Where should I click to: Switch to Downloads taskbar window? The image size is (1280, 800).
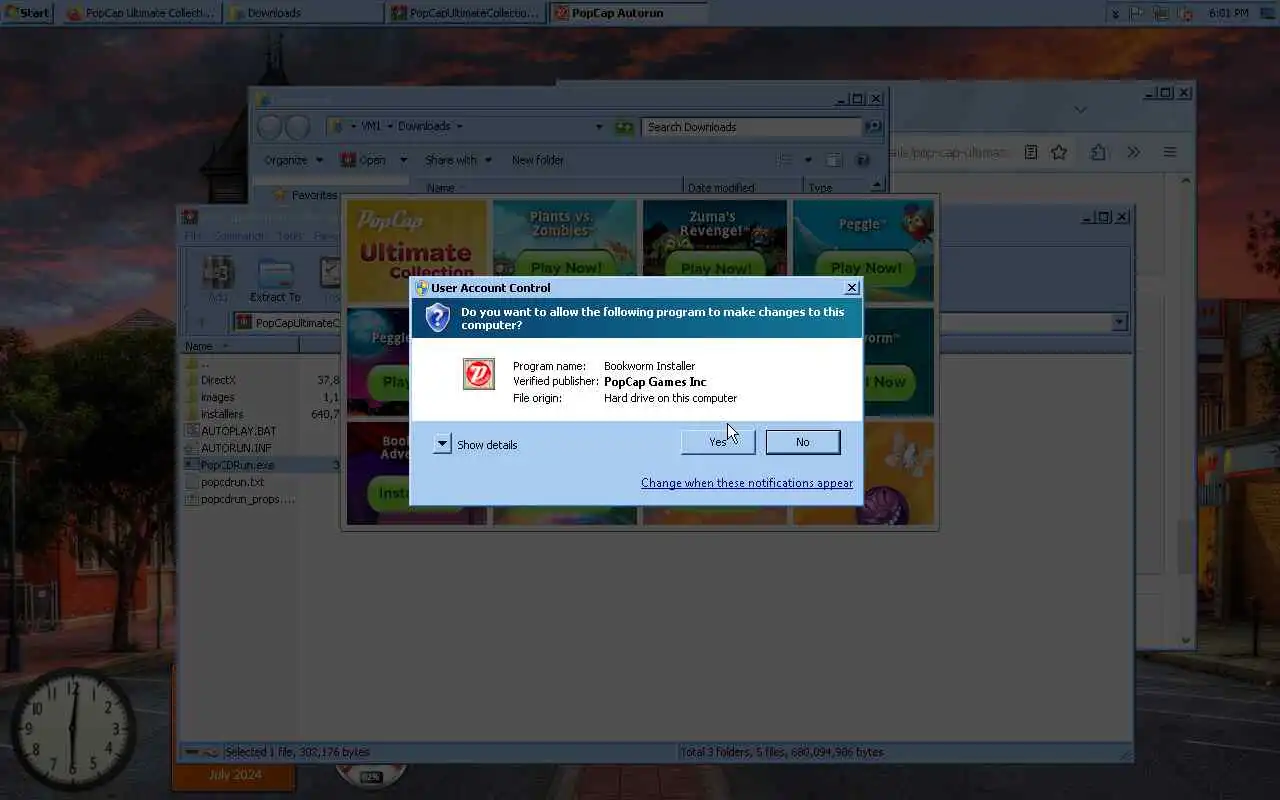pyautogui.click(x=304, y=13)
